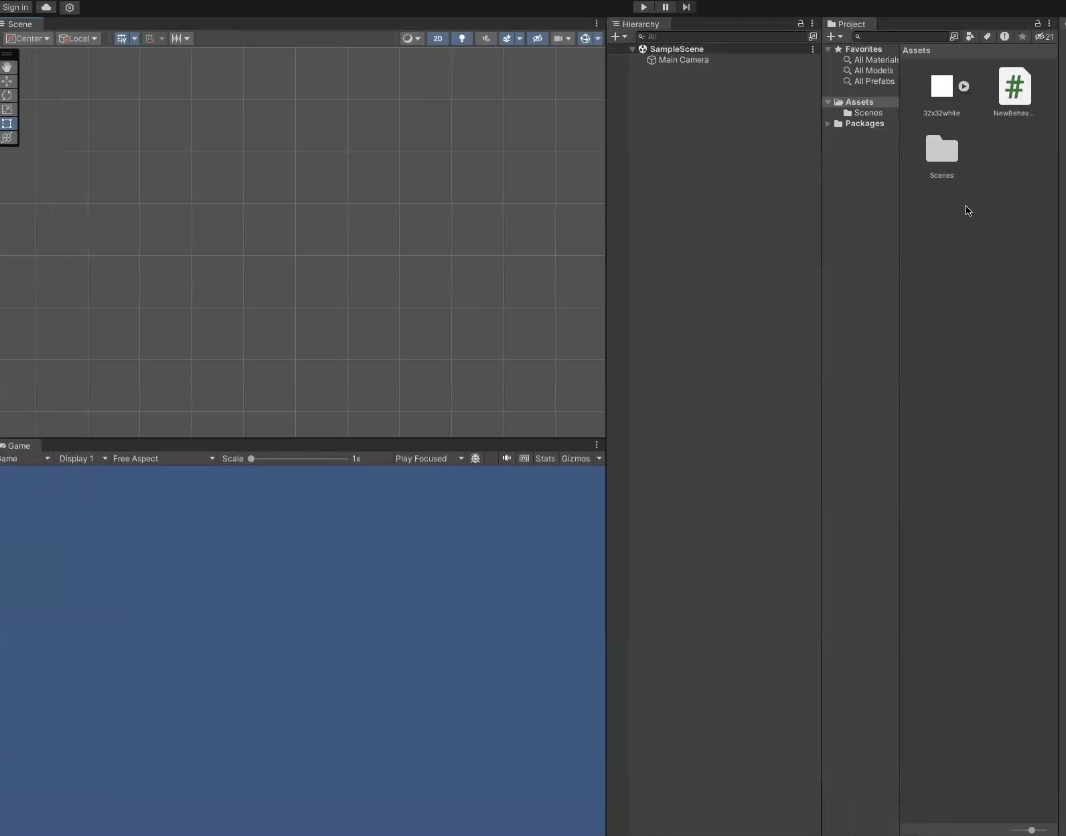Open the Free Aspect dropdown

[x=163, y=459]
